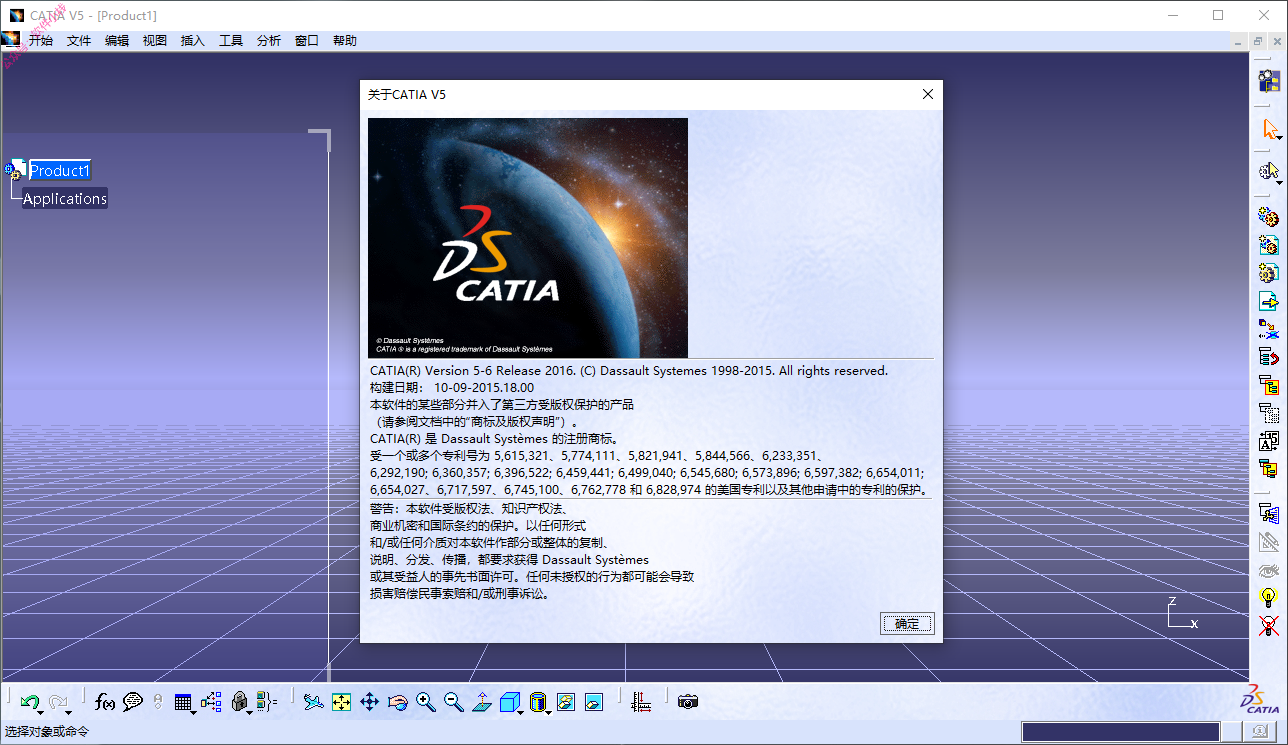Image resolution: width=1288 pixels, height=745 pixels.
Task: Click the yellow light bulb icon
Action: pos(1269,598)
